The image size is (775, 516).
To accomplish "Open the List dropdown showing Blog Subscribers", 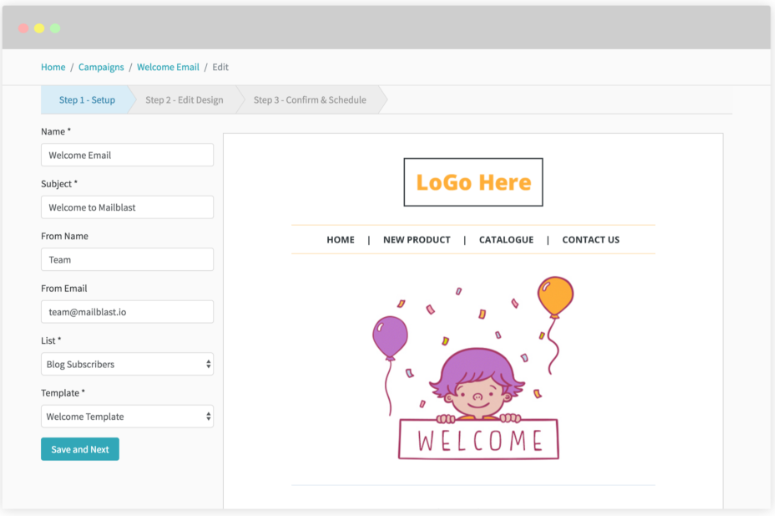I will [128, 364].
